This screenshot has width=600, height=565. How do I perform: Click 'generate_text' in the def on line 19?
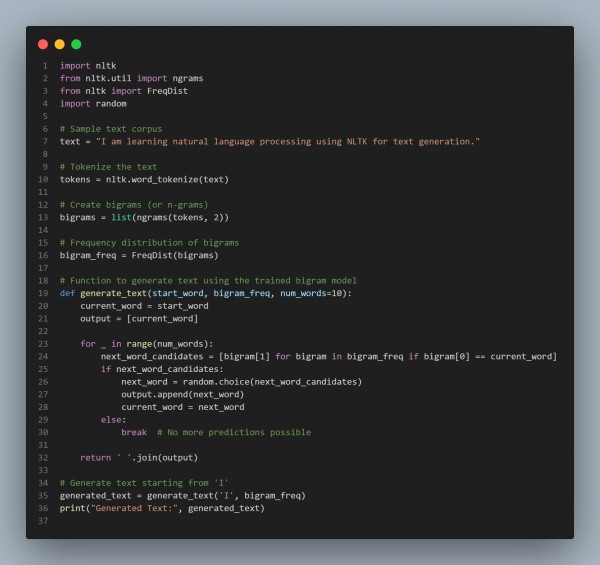pos(114,293)
